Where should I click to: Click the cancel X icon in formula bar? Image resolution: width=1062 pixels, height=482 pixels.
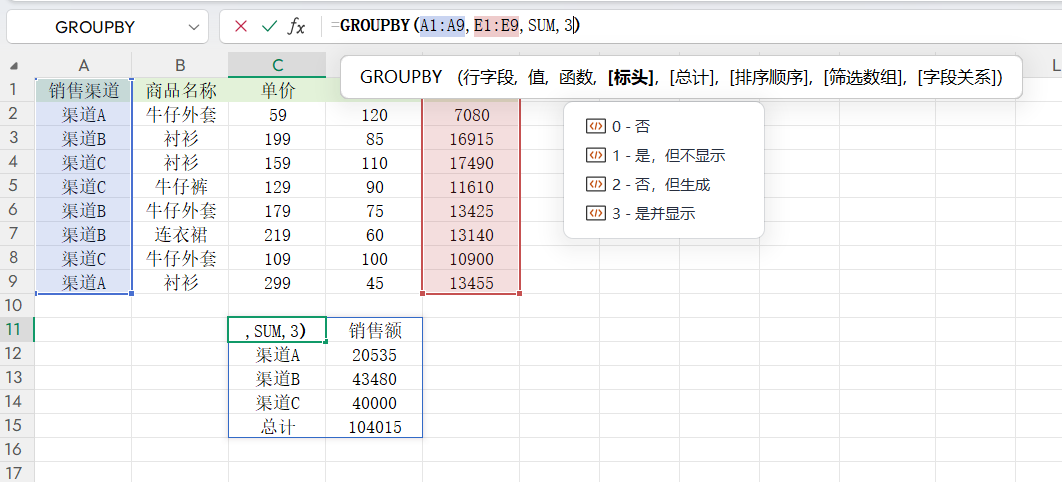click(240, 27)
